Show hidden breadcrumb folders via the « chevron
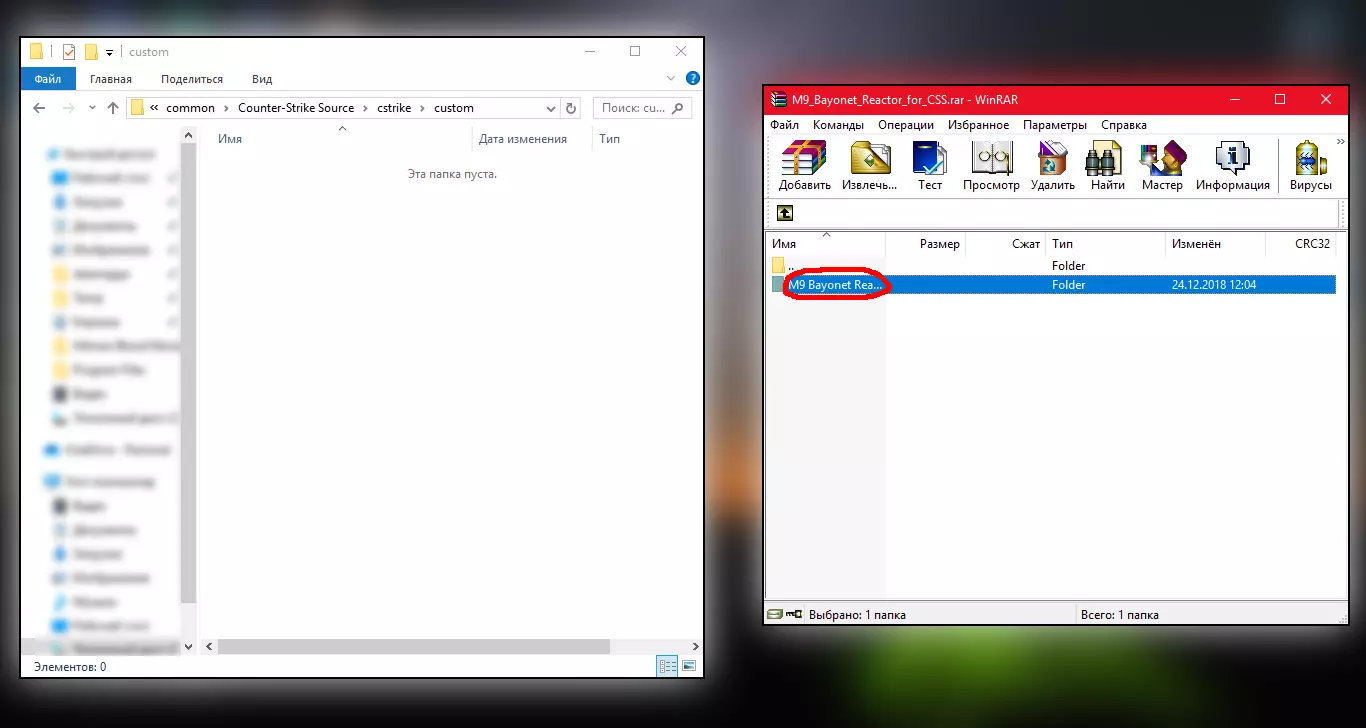1366x728 pixels. pyautogui.click(x=154, y=108)
